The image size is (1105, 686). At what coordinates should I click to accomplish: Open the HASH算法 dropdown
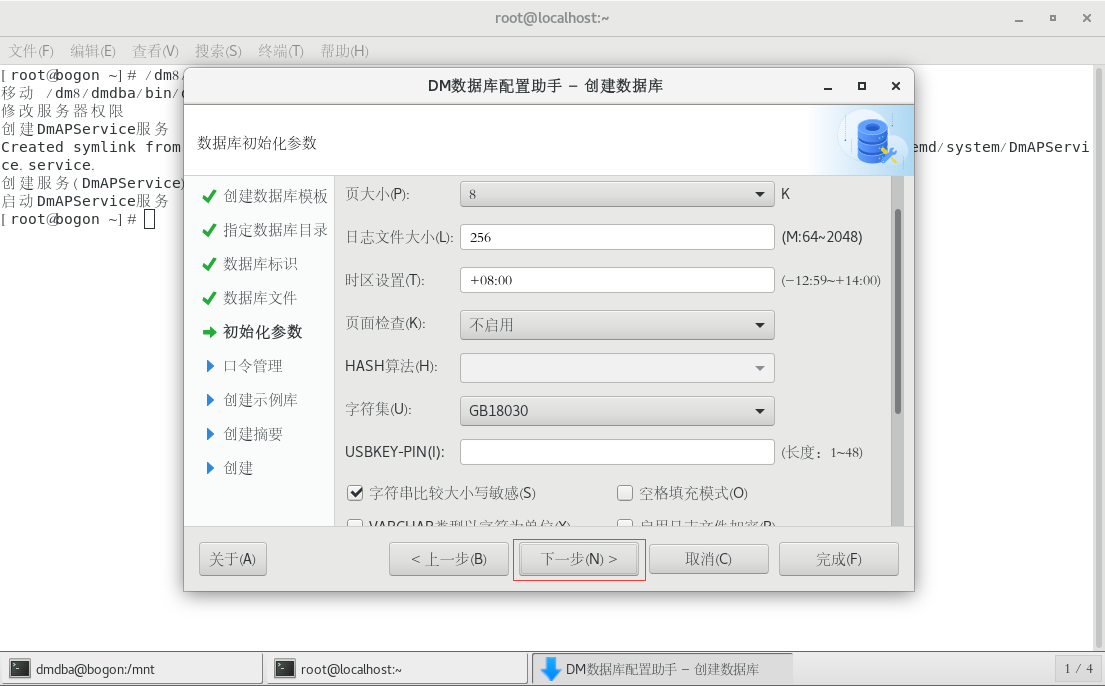[617, 368]
